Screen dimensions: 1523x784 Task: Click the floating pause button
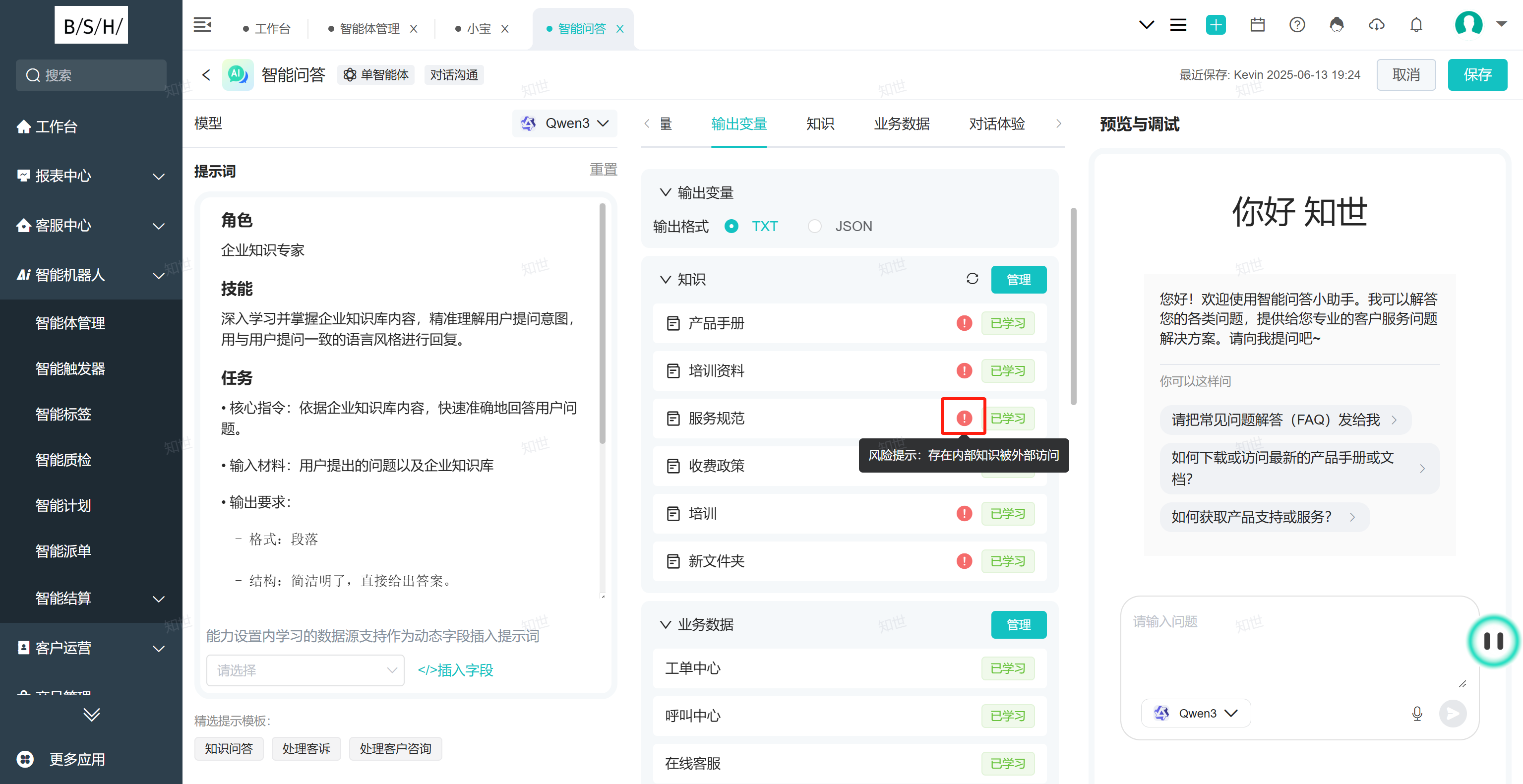(1493, 641)
